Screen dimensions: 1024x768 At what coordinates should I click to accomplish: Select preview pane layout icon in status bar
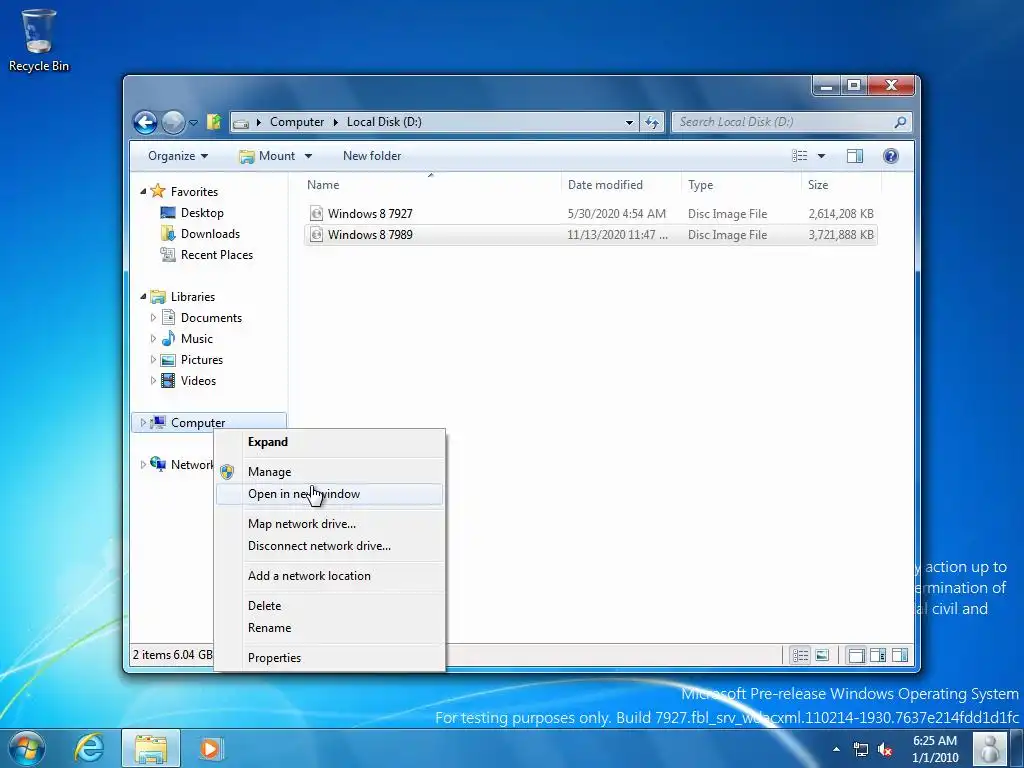pos(899,655)
